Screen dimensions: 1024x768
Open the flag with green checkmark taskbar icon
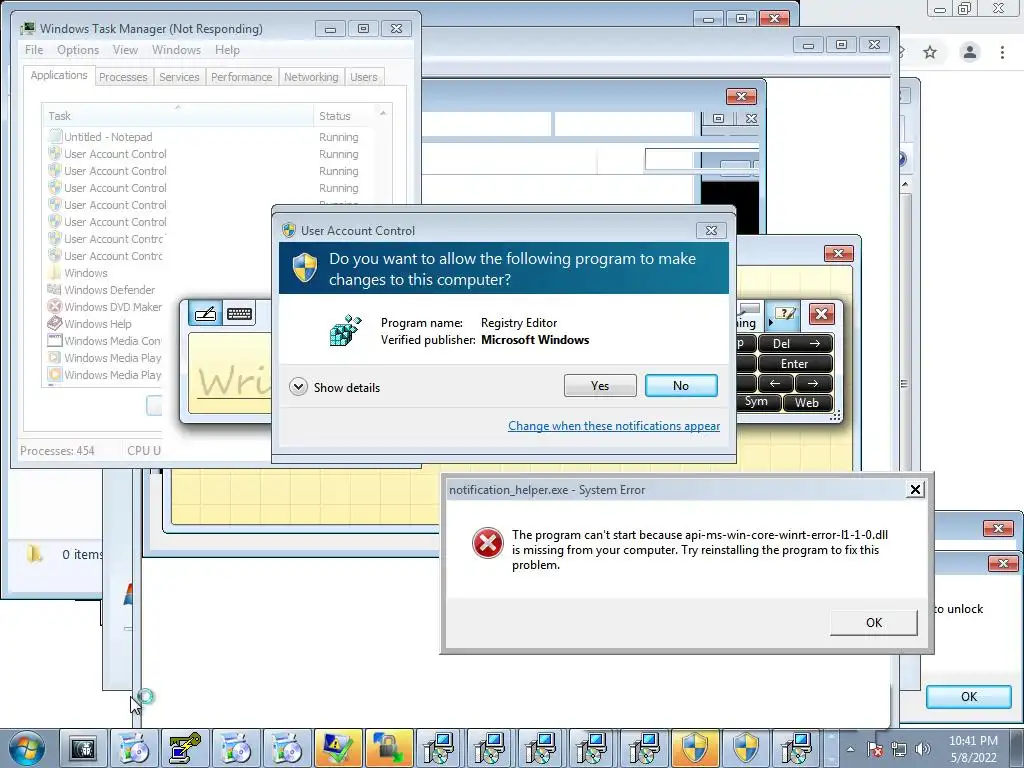point(338,748)
